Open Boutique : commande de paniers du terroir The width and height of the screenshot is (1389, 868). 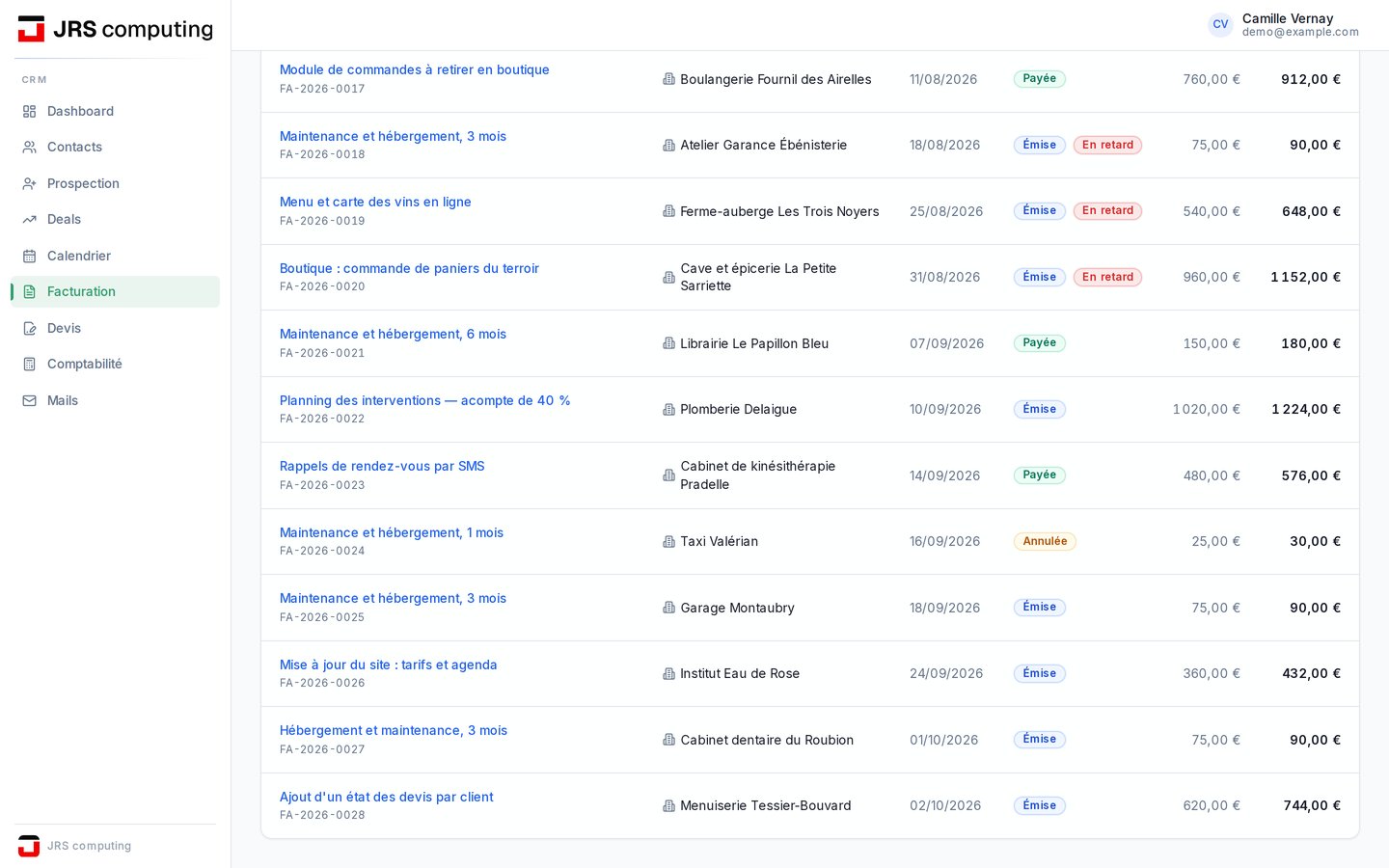coord(409,268)
